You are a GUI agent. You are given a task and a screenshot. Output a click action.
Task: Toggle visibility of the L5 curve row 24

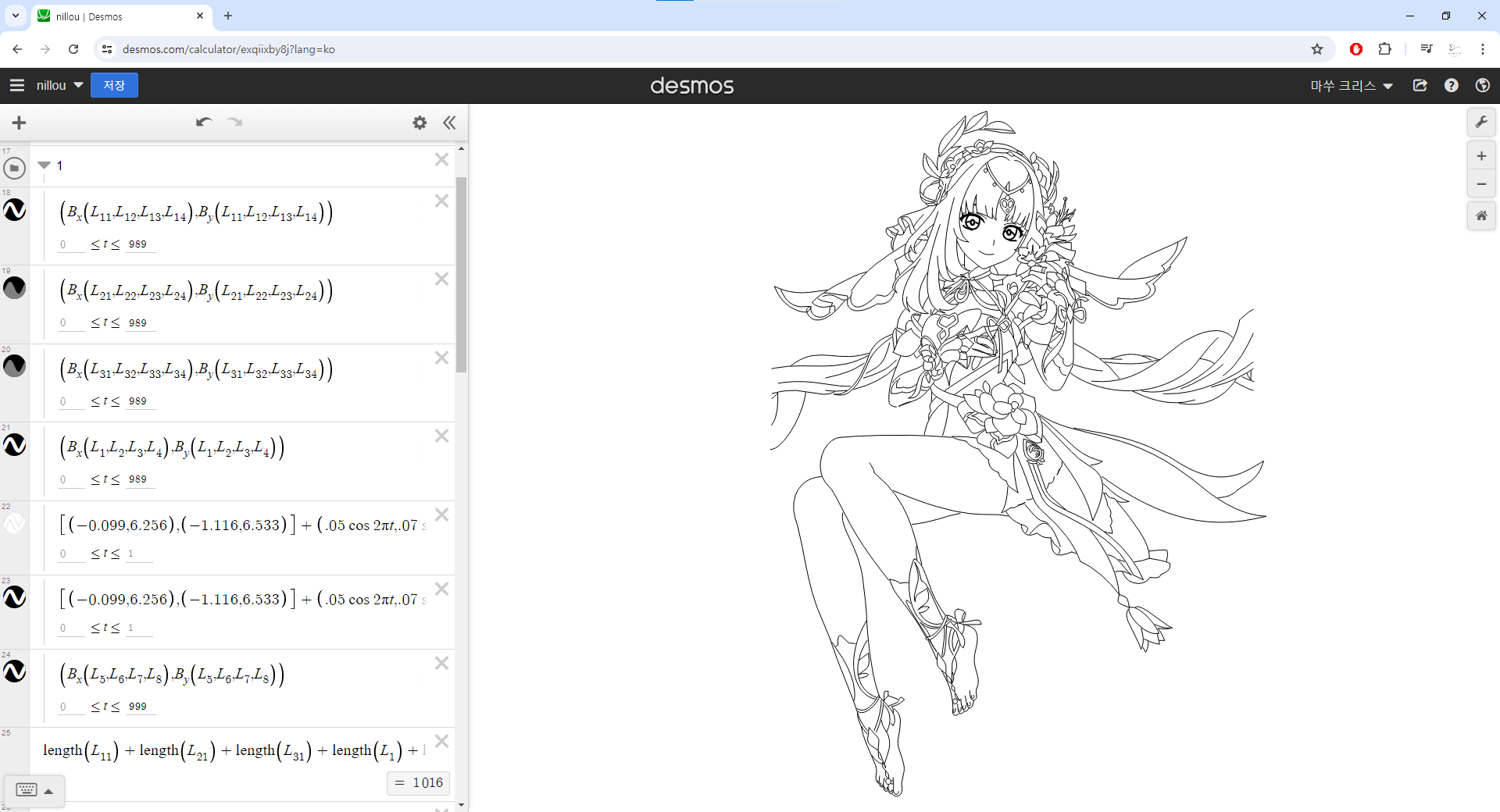(x=15, y=671)
